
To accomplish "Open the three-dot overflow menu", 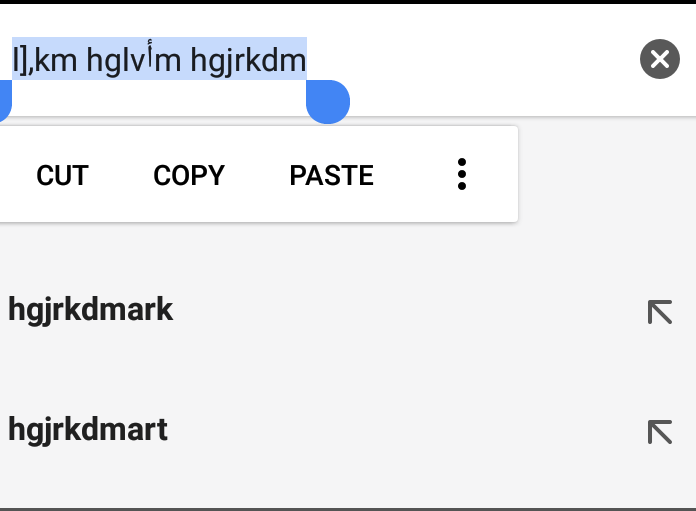I will [461, 175].
